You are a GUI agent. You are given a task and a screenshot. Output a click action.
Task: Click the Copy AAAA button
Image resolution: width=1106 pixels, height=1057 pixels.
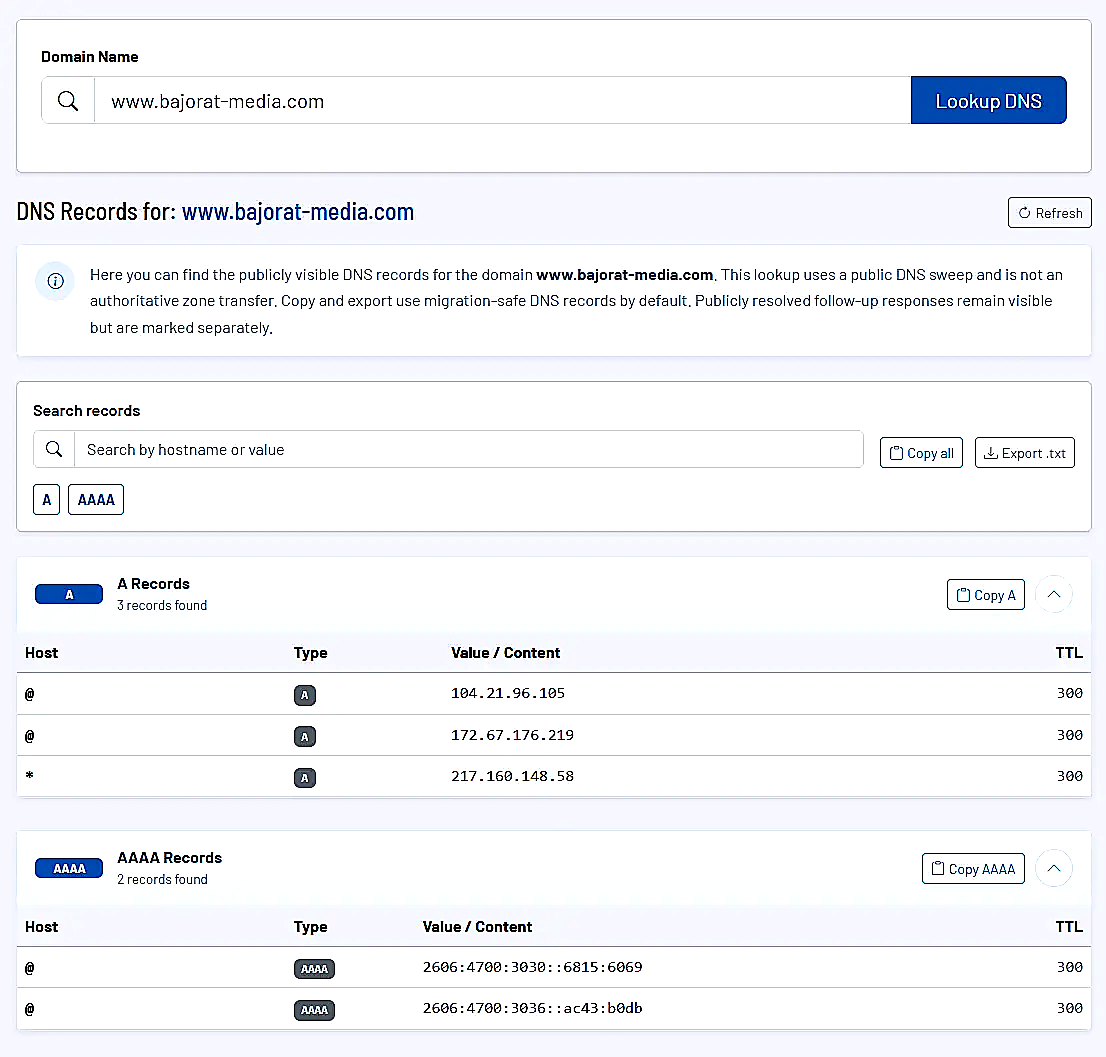point(973,869)
